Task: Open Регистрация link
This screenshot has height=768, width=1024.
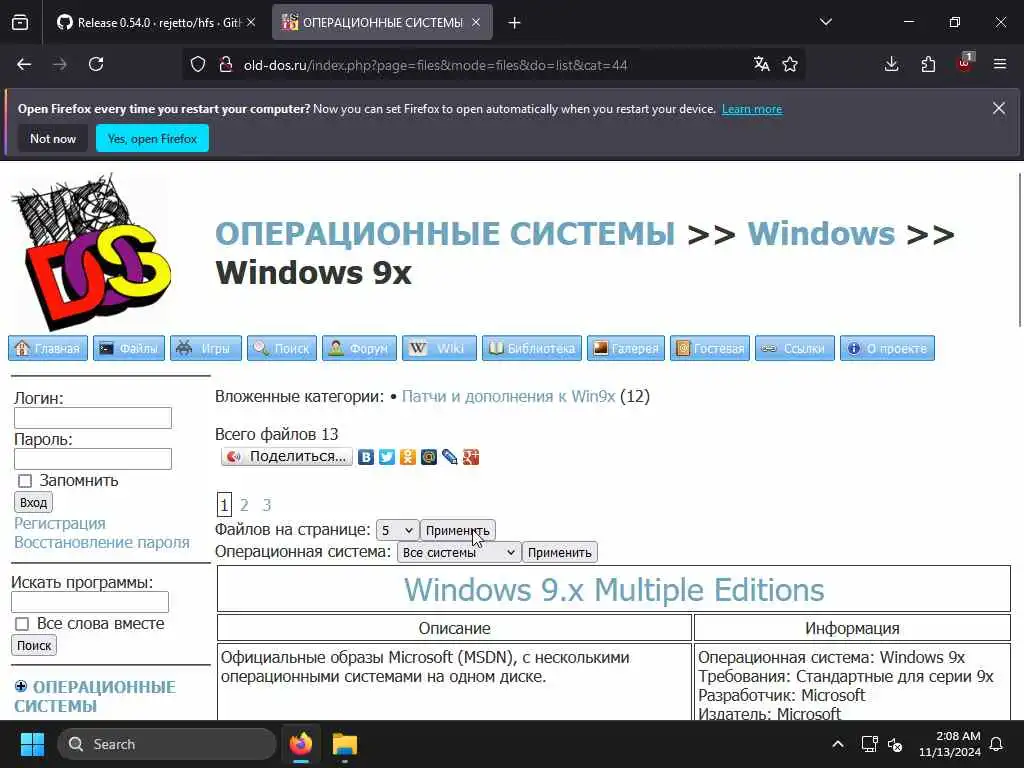Action: (60, 523)
